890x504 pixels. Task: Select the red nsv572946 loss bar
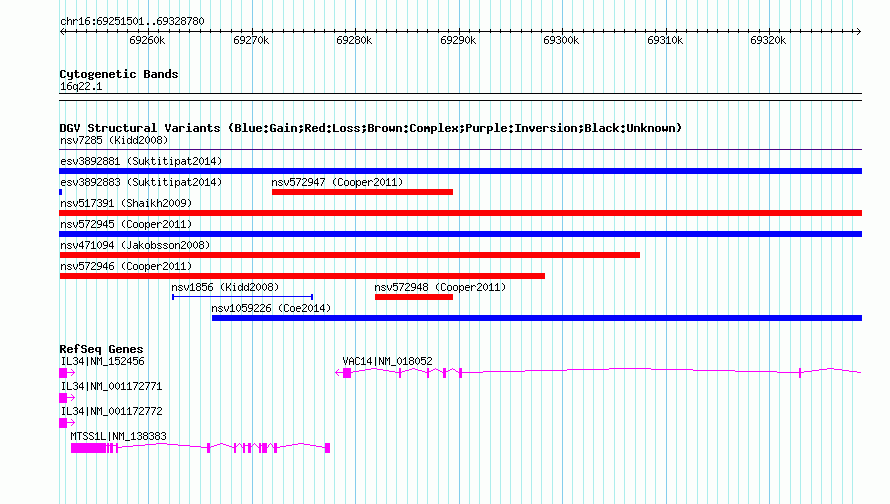pyautogui.click(x=302, y=276)
